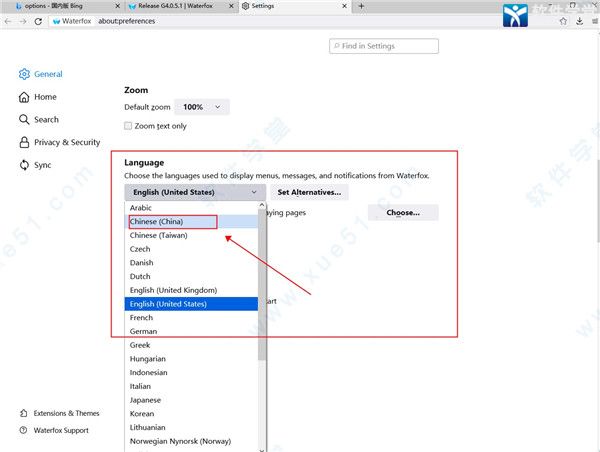Click the Find in Settings search box
Viewport: 600px width, 452px height.
pos(384,46)
